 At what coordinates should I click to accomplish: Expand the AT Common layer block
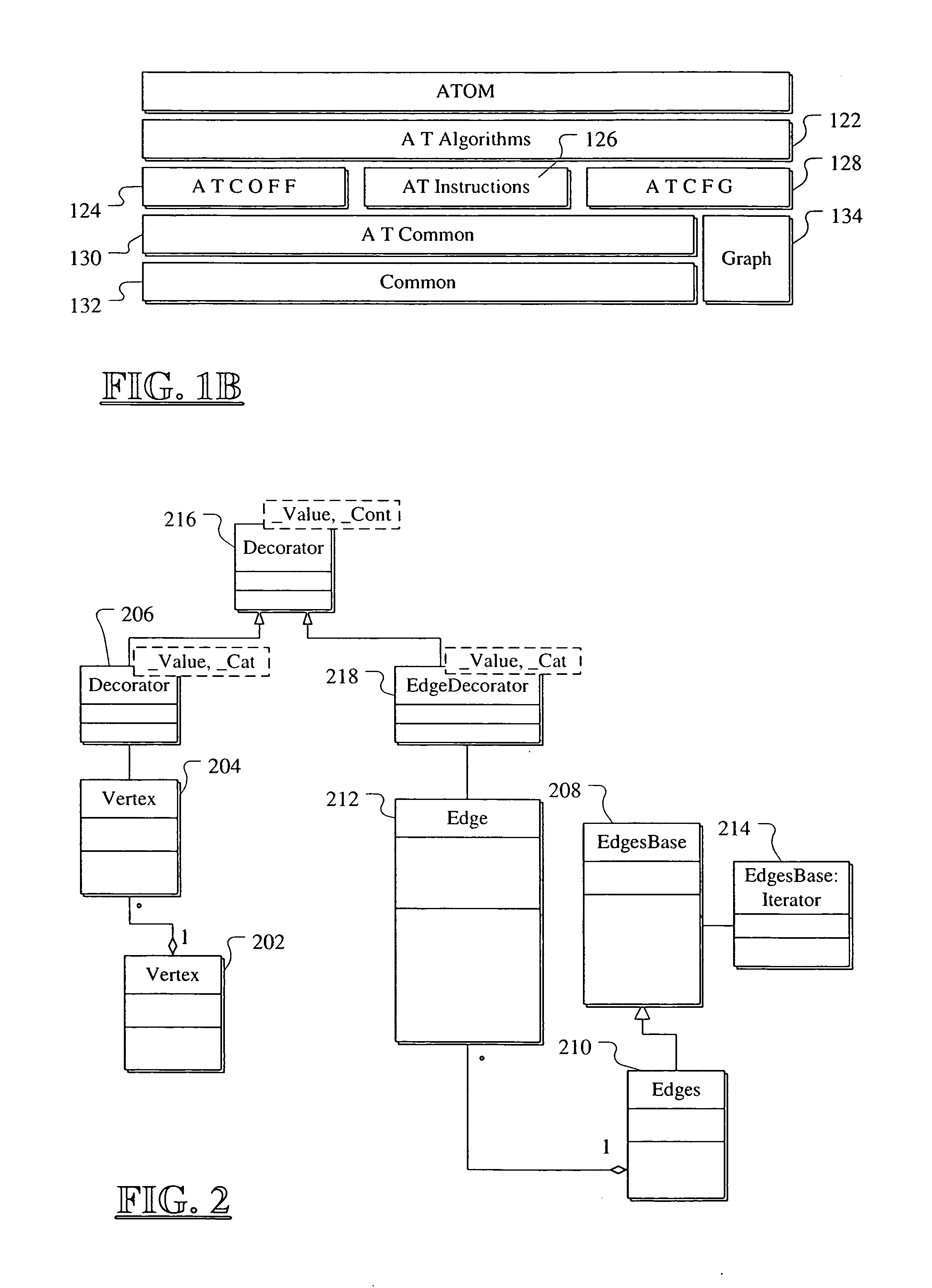[430, 209]
